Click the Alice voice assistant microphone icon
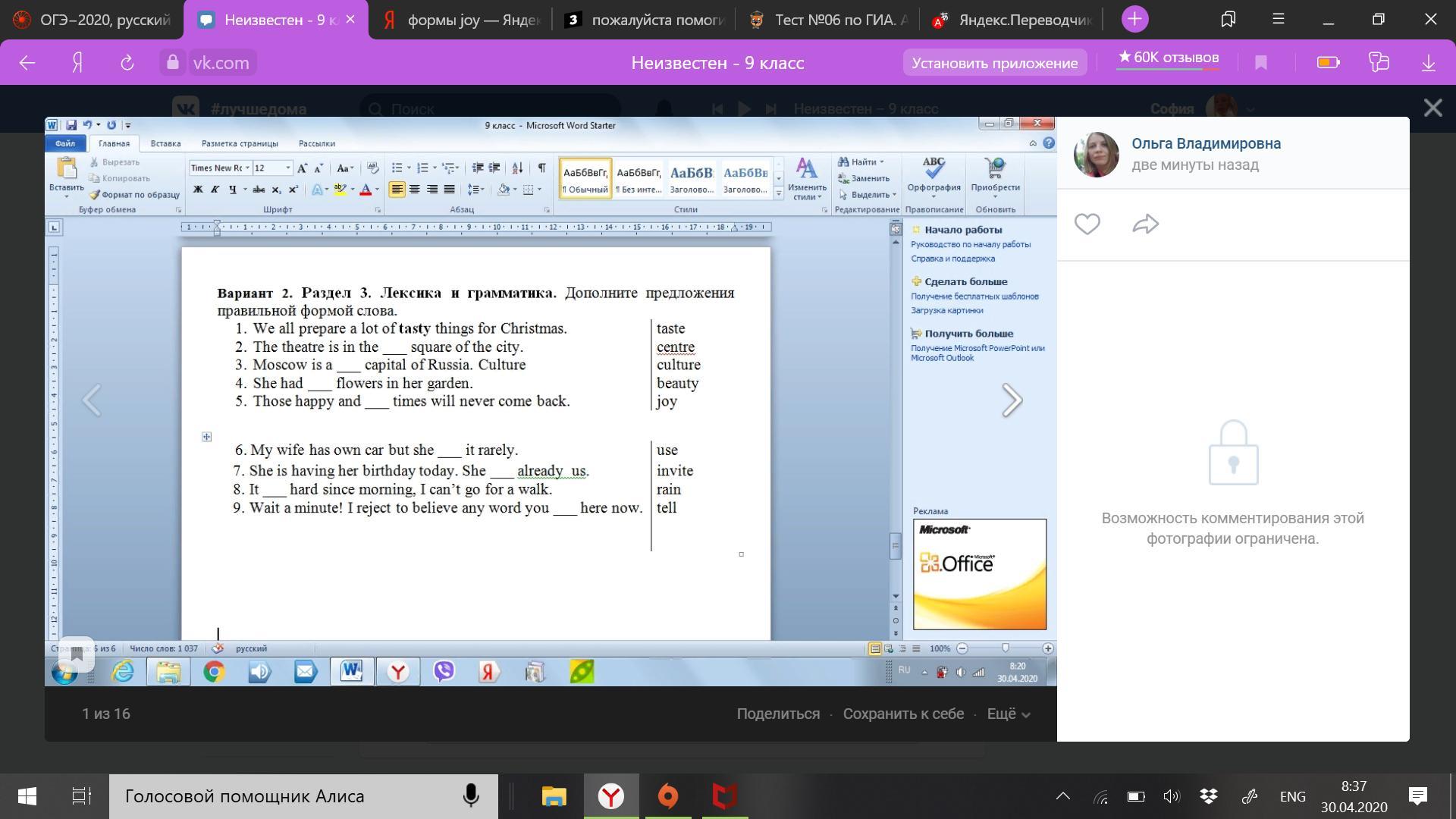The height and width of the screenshot is (819, 1456). 471,796
